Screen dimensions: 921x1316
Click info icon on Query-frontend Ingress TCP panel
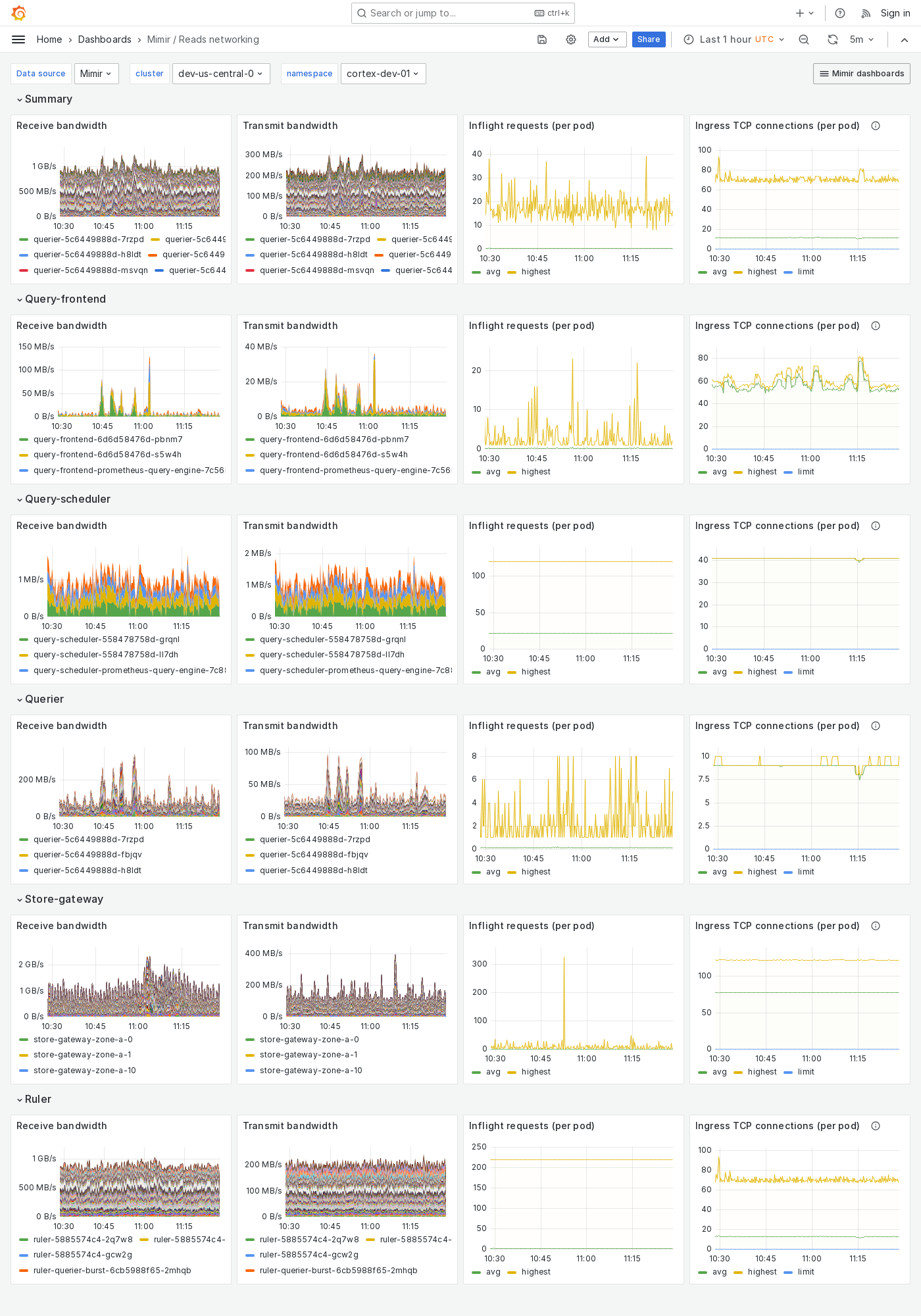[x=876, y=326]
